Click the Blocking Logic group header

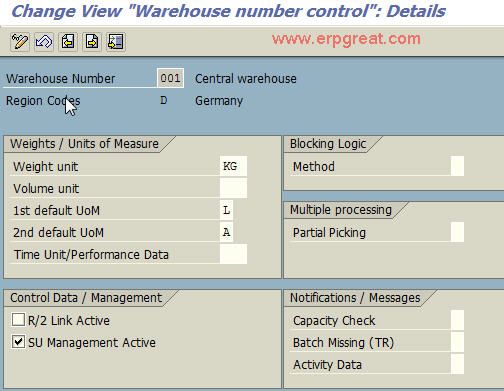coord(328,144)
